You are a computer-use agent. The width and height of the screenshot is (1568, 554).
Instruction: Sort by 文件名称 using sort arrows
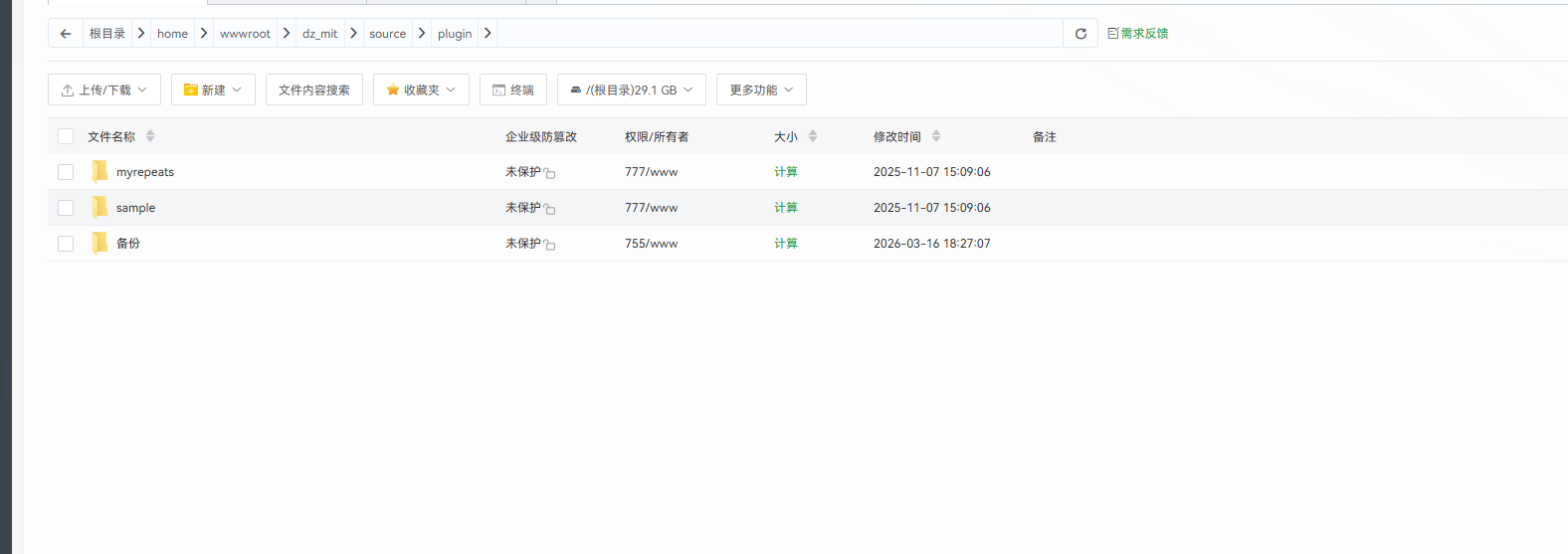[150, 136]
